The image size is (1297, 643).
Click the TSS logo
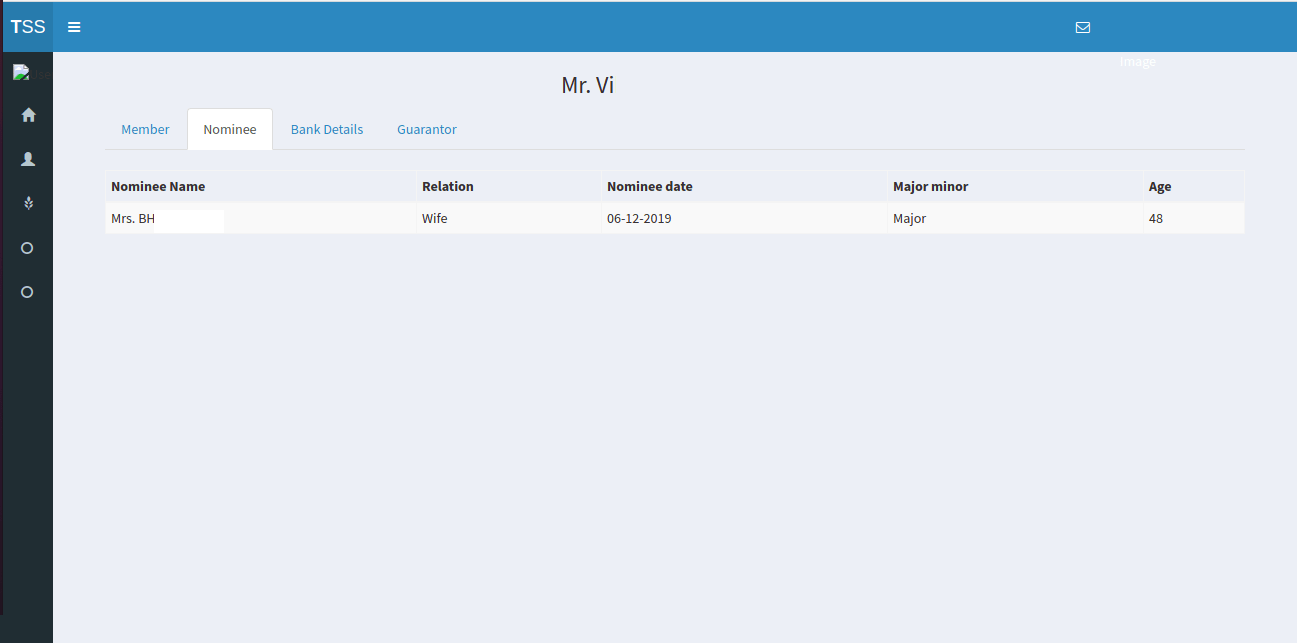[x=28, y=27]
